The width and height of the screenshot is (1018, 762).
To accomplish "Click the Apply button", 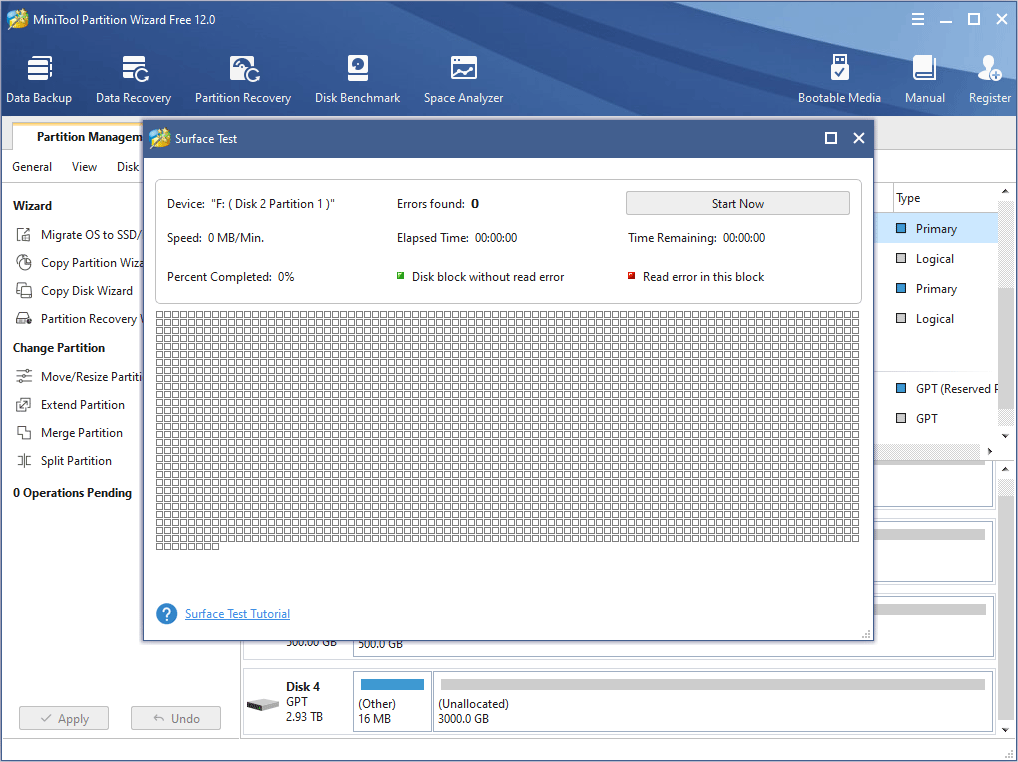I will pyautogui.click(x=64, y=719).
